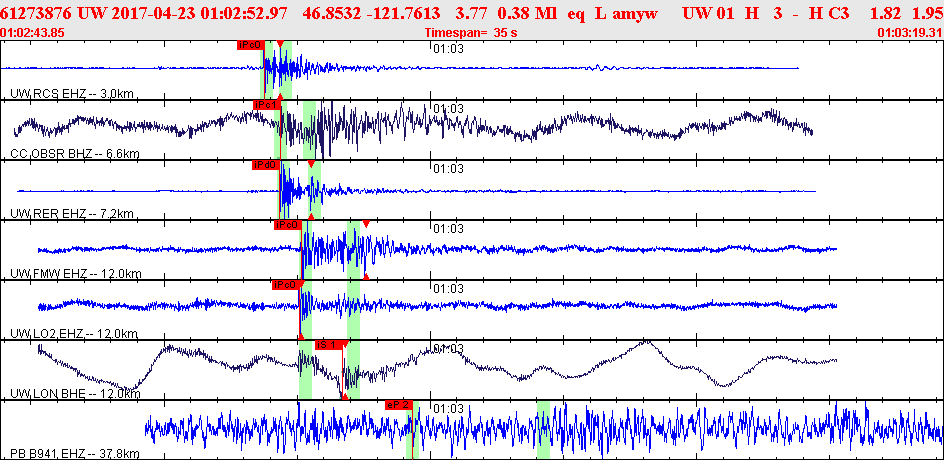This screenshot has height=460, width=944.
Task: Select the iPc1 pick label on OBSR trace
Action: tap(267, 105)
